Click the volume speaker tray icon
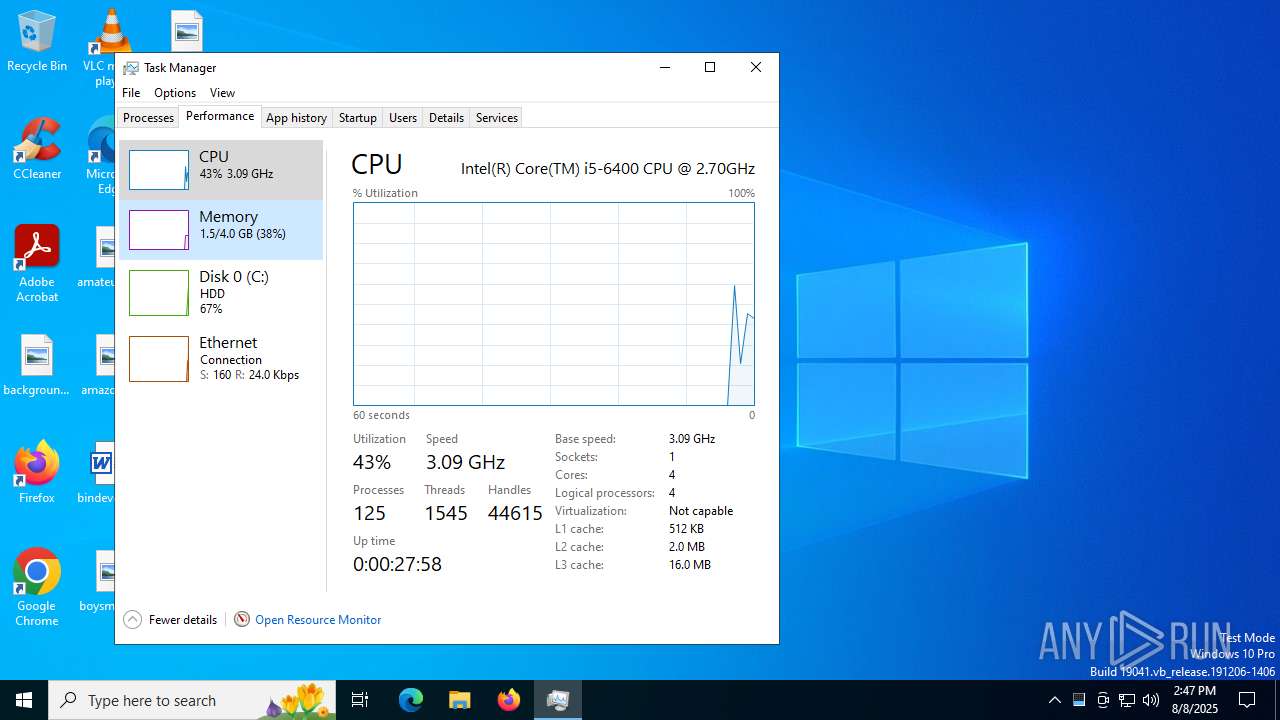The image size is (1280, 720). pos(1151,700)
